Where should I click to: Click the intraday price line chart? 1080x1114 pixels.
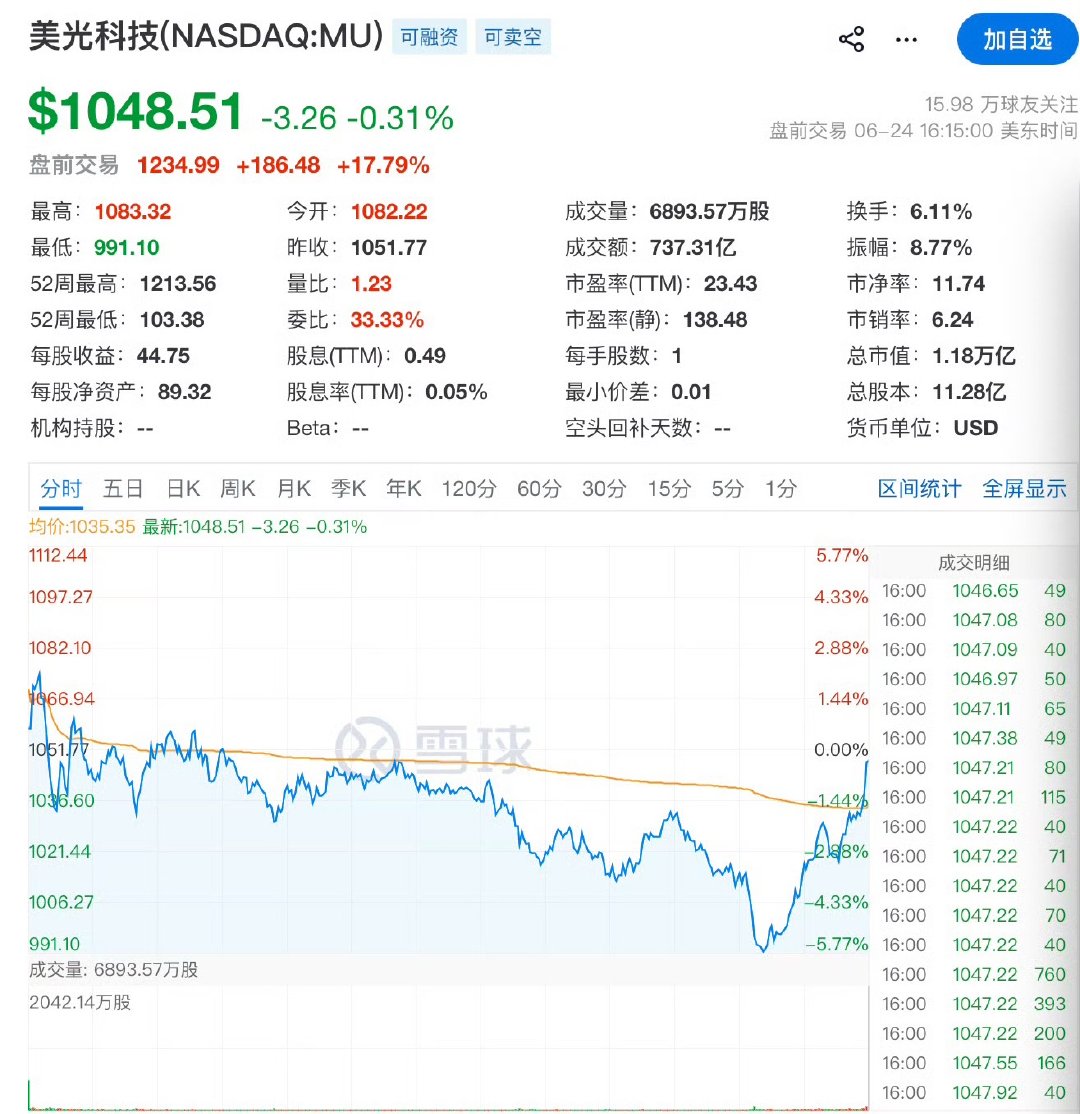(x=448, y=750)
